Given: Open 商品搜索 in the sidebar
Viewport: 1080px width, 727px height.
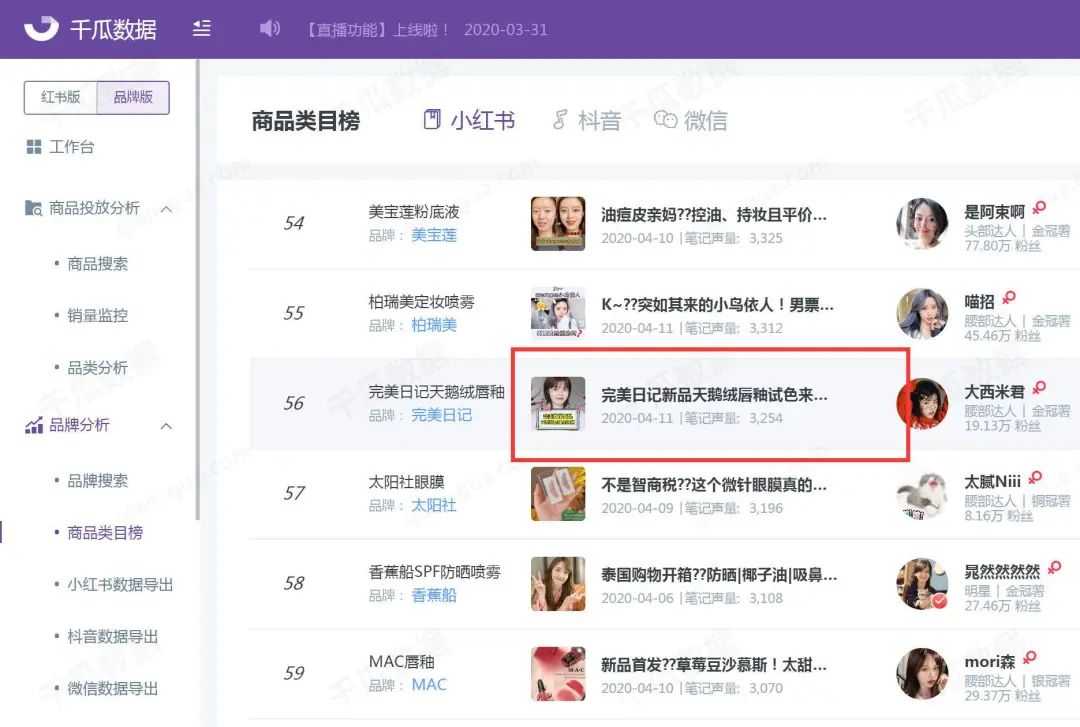Looking at the screenshot, I should click(x=97, y=263).
